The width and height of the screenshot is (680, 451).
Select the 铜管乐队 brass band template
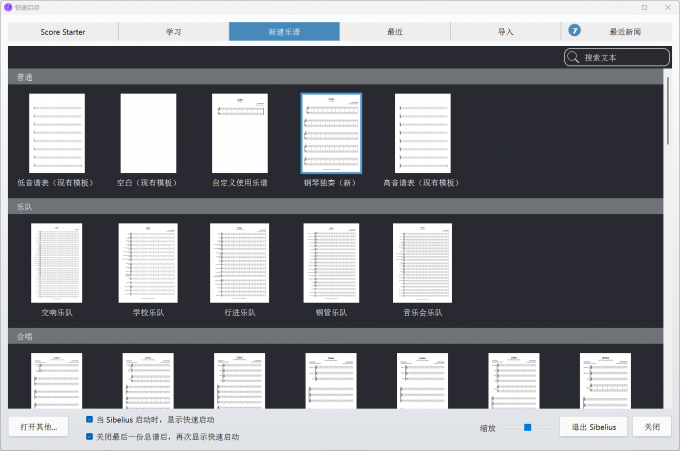click(331, 263)
